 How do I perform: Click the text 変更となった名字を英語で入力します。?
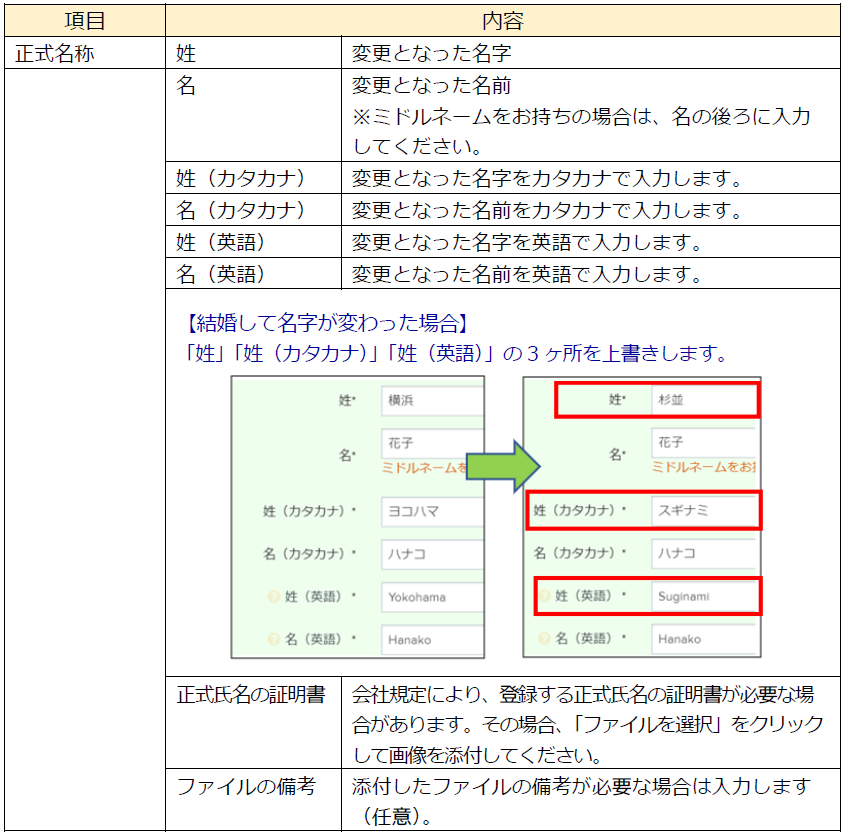tap(527, 242)
